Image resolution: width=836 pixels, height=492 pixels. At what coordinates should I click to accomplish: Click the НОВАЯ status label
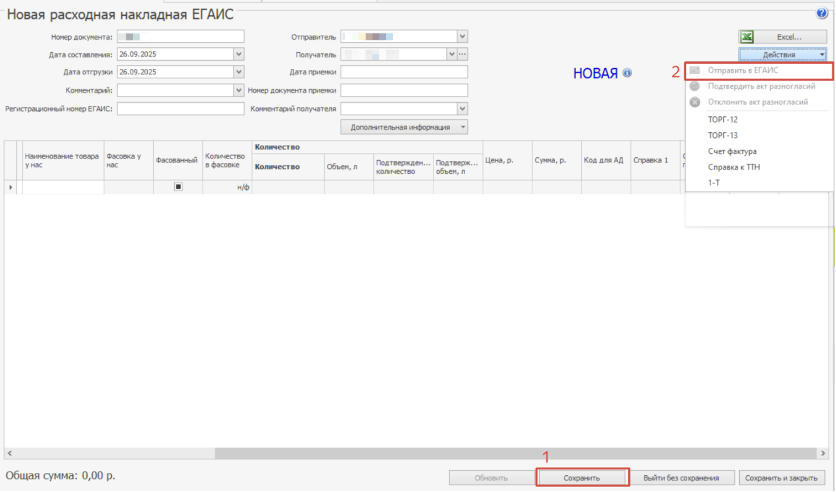(595, 74)
